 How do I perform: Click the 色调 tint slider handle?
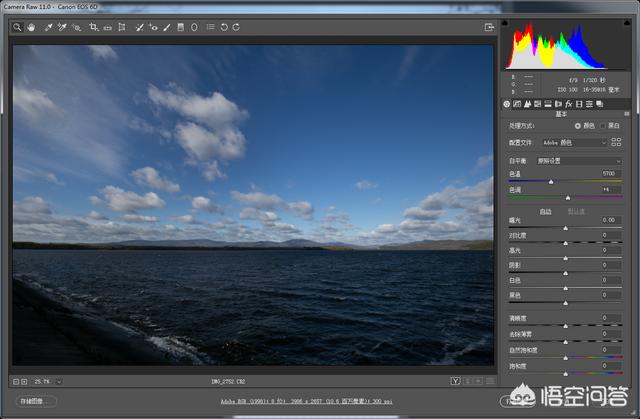tap(568, 198)
